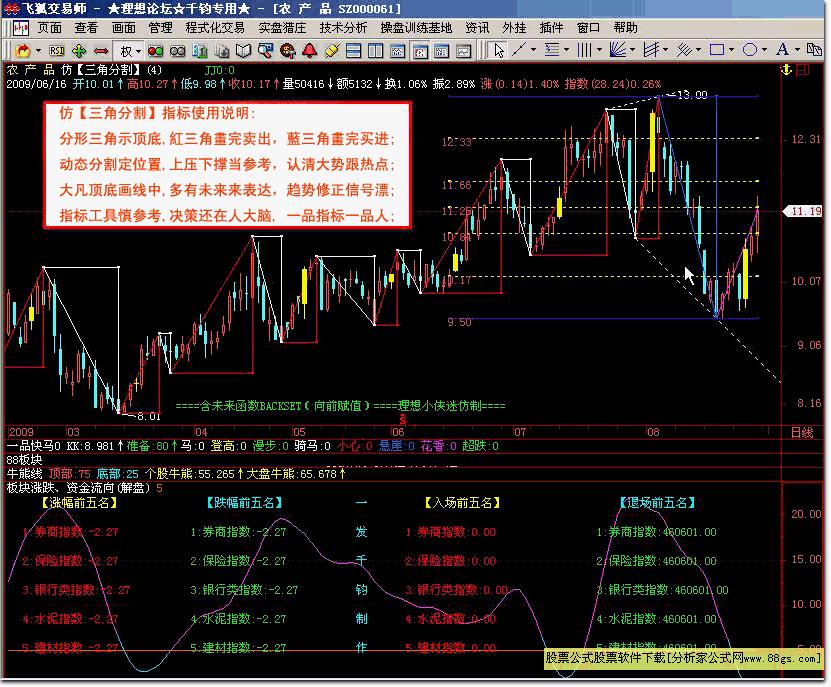831x687 pixels.
Task: Open the 权 adjustment dropdown arrow
Action: pos(137,52)
